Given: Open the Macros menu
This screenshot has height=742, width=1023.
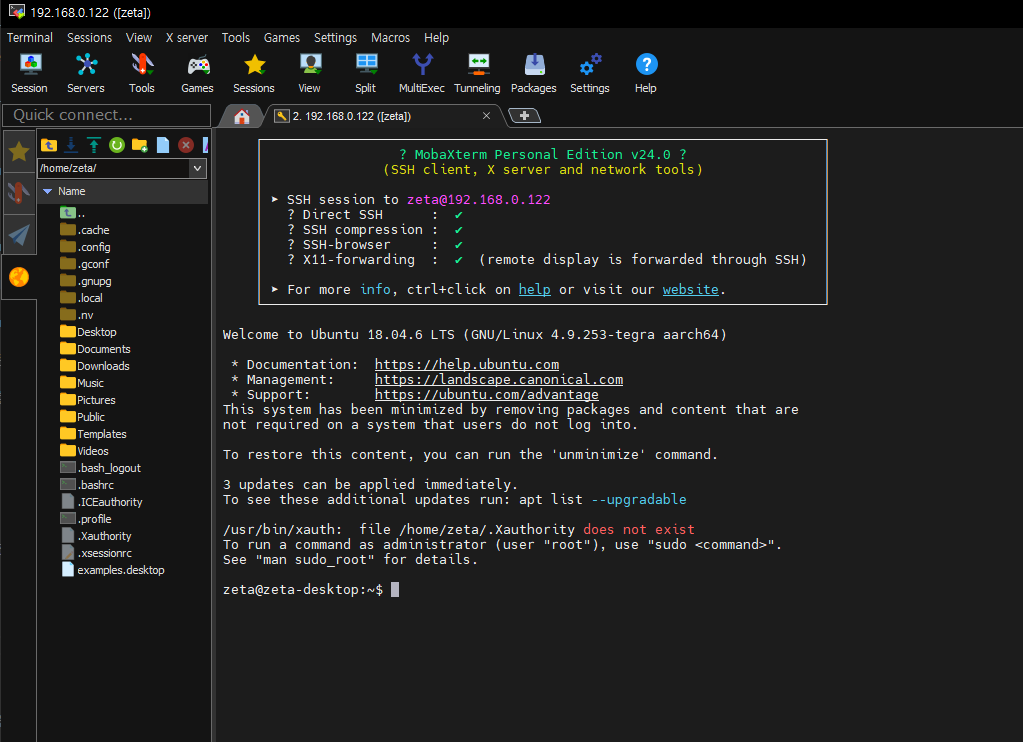Looking at the screenshot, I should click(390, 38).
